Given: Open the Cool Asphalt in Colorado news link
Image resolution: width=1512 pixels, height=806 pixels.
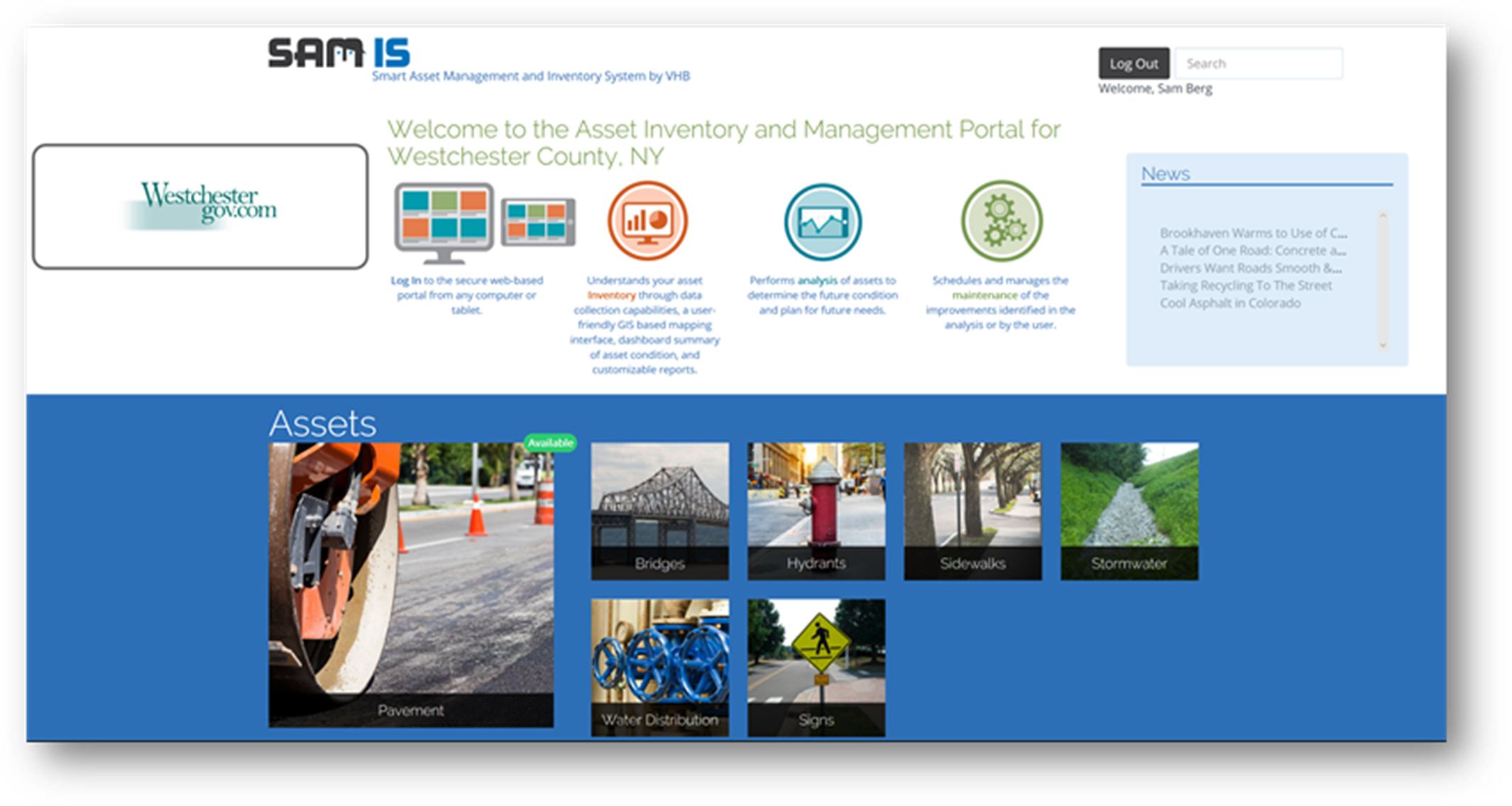Looking at the screenshot, I should 1230,303.
